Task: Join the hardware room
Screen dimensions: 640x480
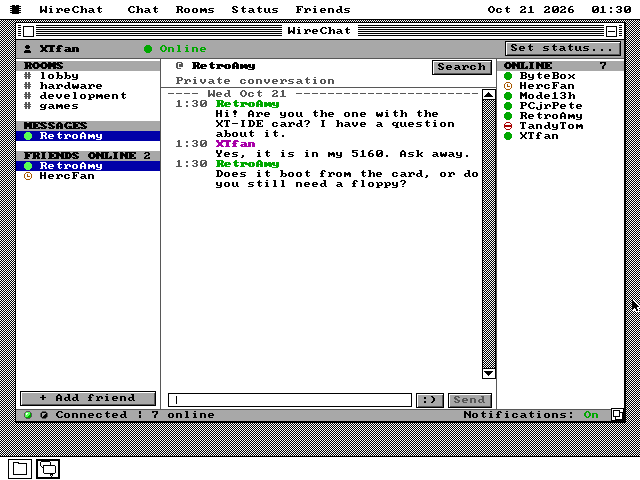Action: pyautogui.click(x=88, y=86)
